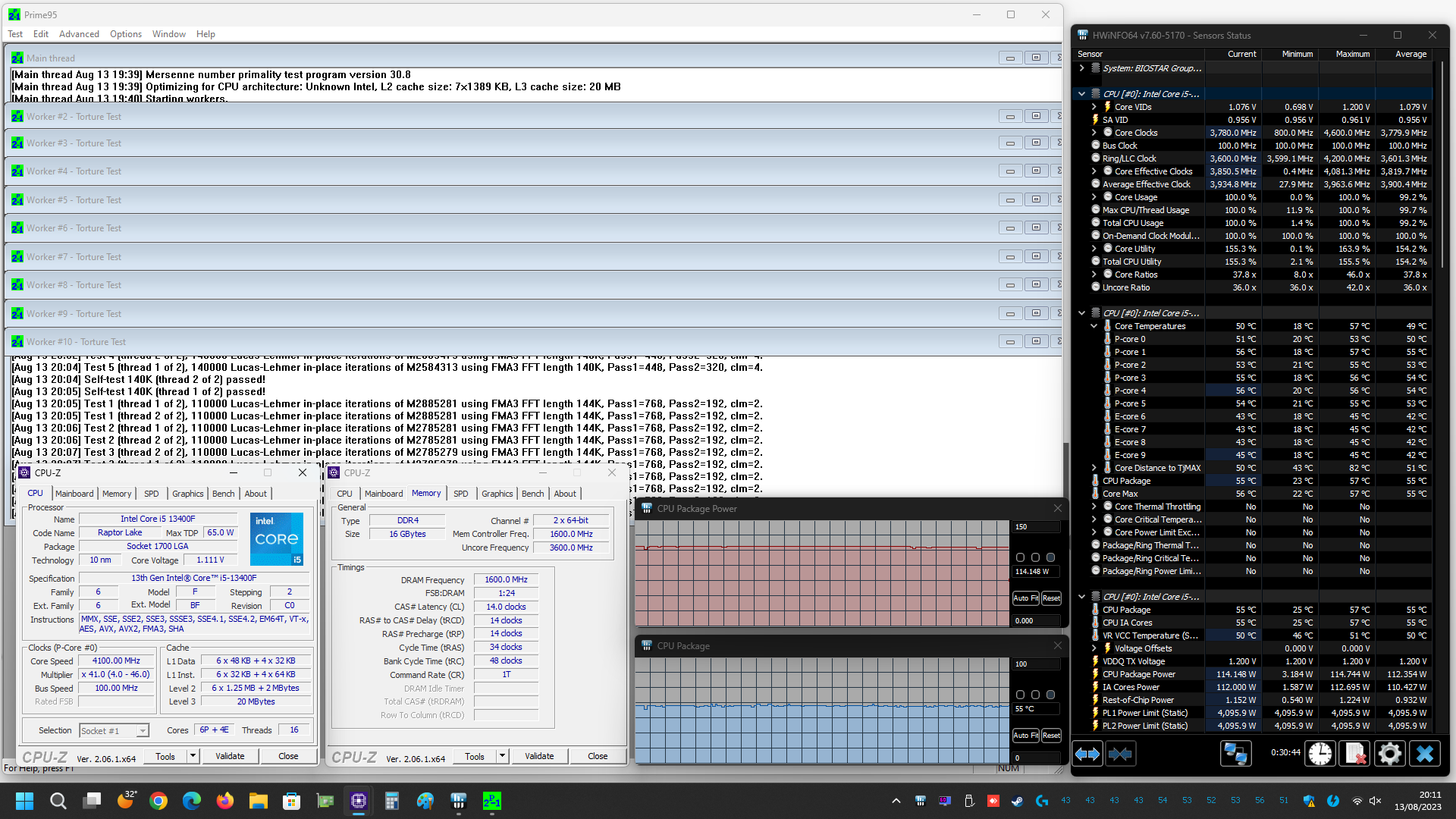Viewport: 1456px width, 819px height.
Task: Open the Calculator taskbar icon
Action: tap(391, 801)
